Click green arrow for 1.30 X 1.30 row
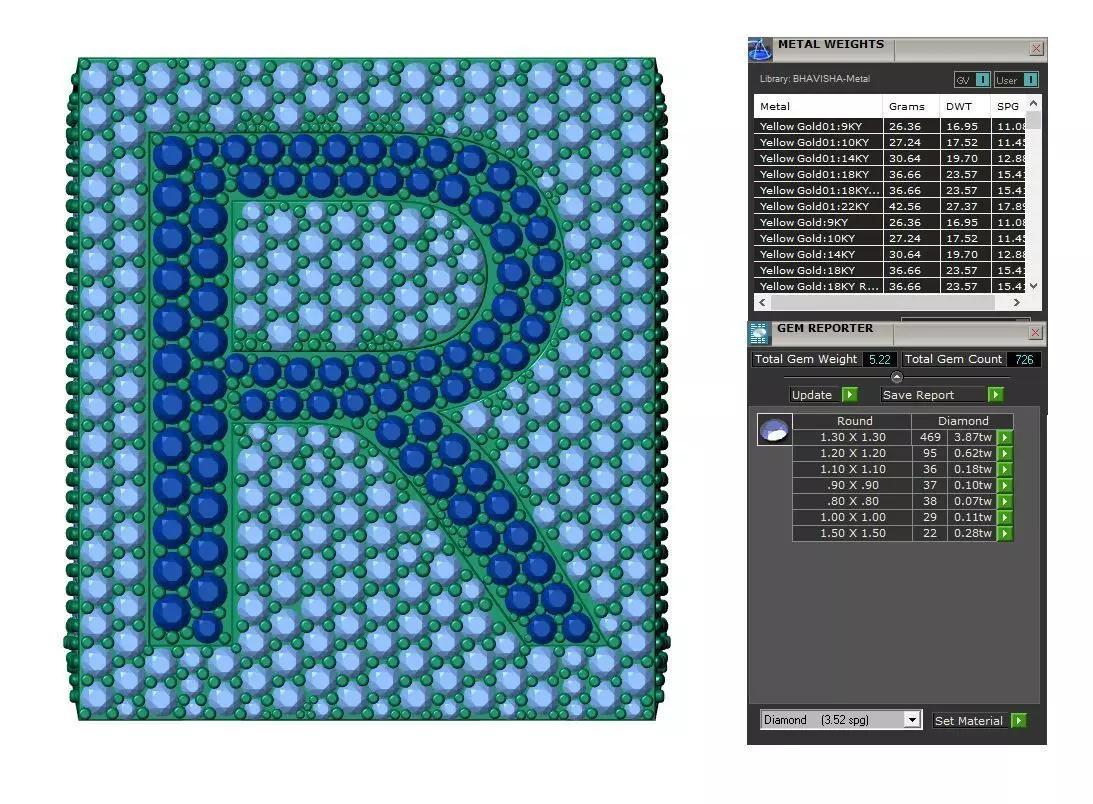Image resolution: width=1093 pixels, height=804 pixels. [1005, 437]
